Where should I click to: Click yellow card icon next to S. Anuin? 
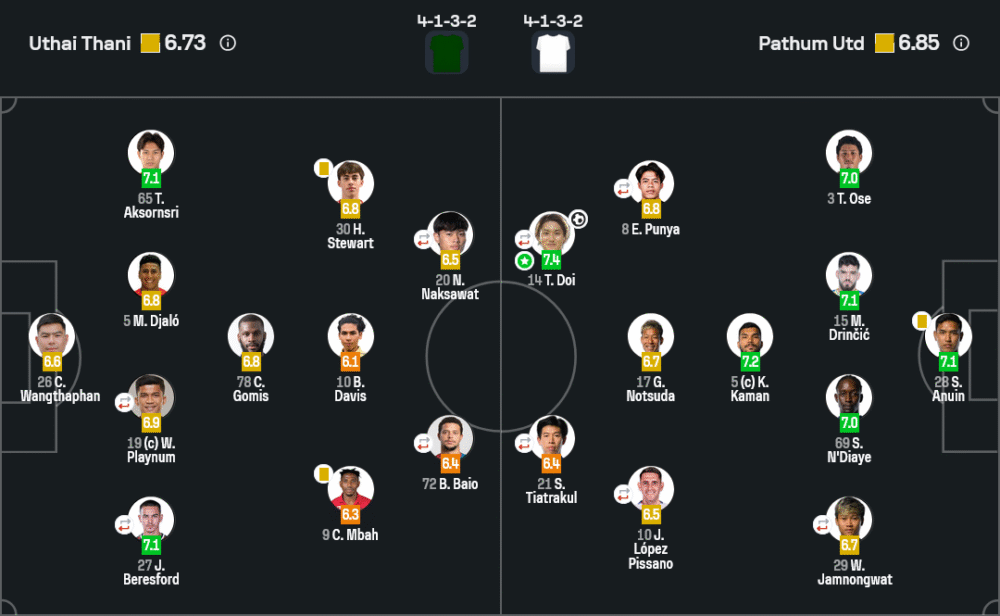tap(921, 321)
